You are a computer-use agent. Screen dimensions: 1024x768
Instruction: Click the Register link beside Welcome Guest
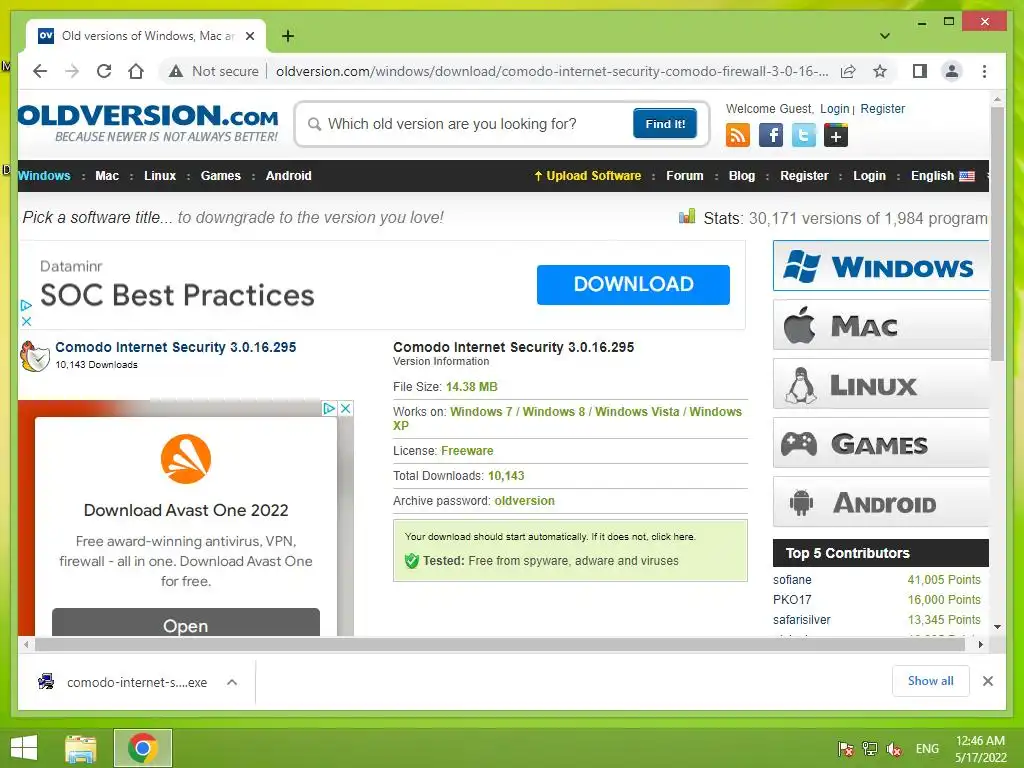[882, 109]
